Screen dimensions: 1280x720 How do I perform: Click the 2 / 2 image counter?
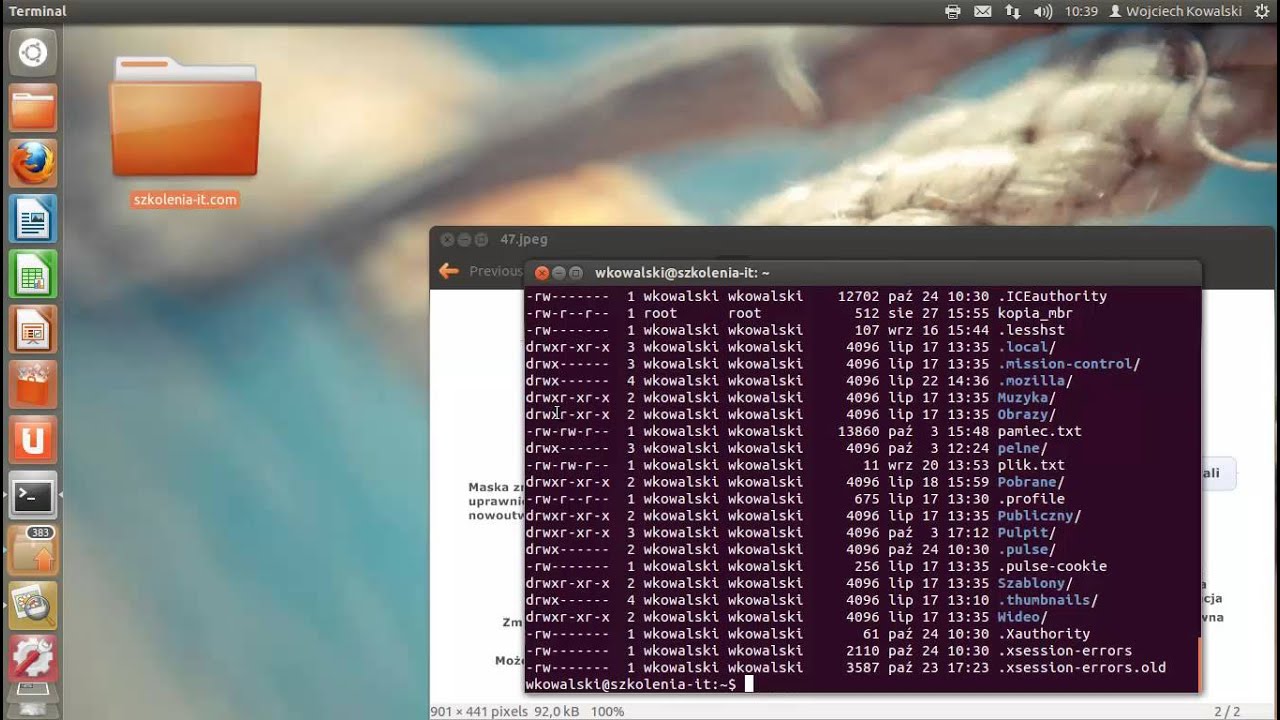click(1226, 711)
